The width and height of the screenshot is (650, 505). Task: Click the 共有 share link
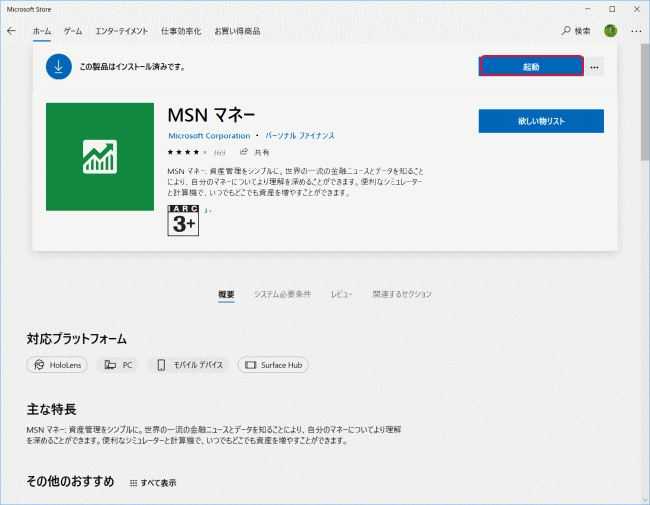[262, 153]
